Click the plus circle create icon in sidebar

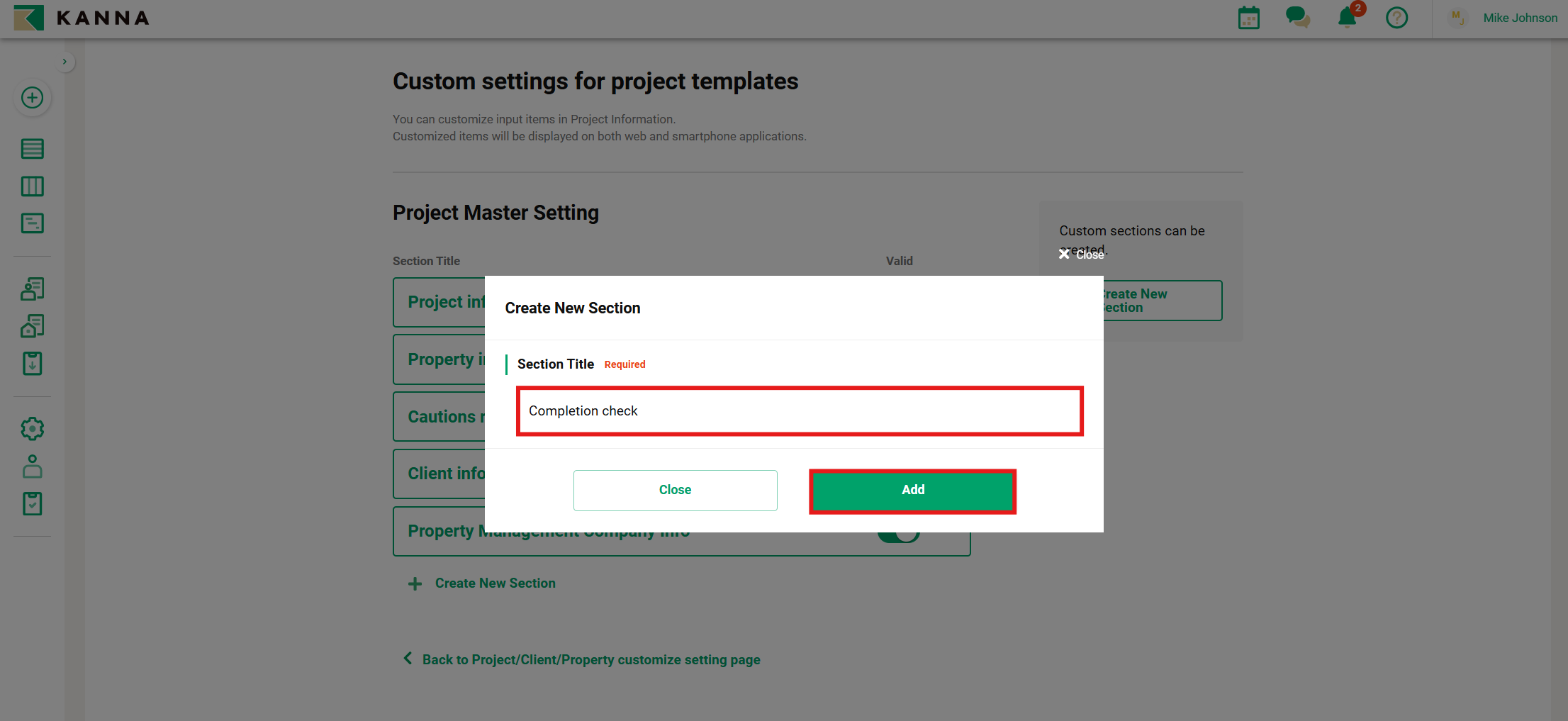click(x=32, y=98)
